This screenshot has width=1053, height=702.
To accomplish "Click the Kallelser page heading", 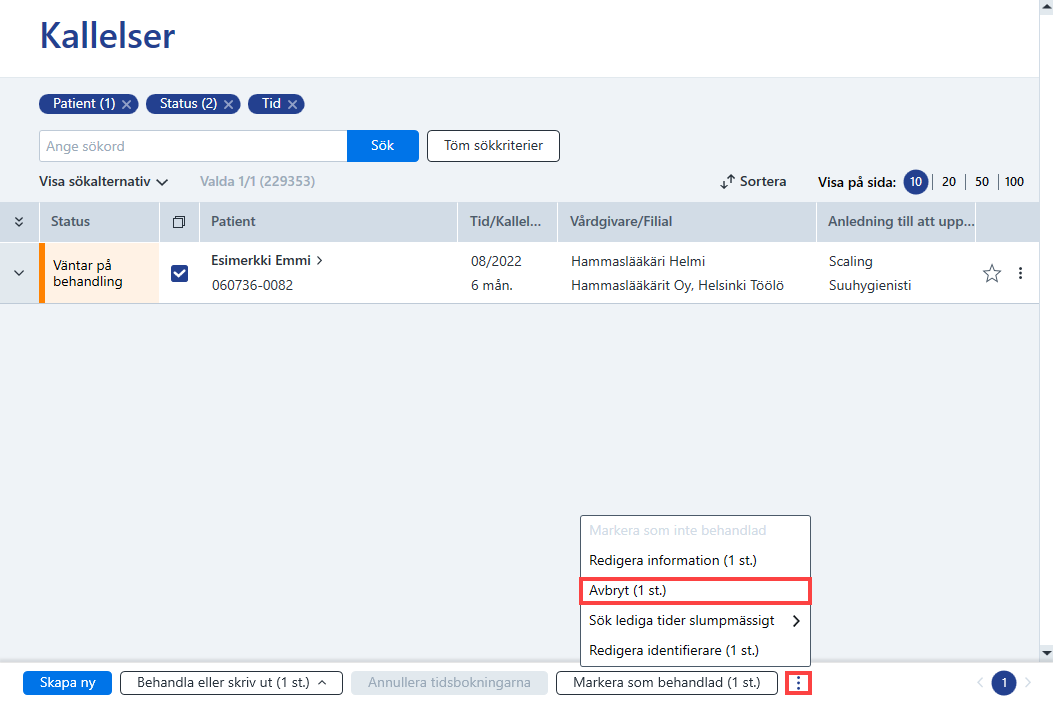I will pyautogui.click(x=107, y=36).
